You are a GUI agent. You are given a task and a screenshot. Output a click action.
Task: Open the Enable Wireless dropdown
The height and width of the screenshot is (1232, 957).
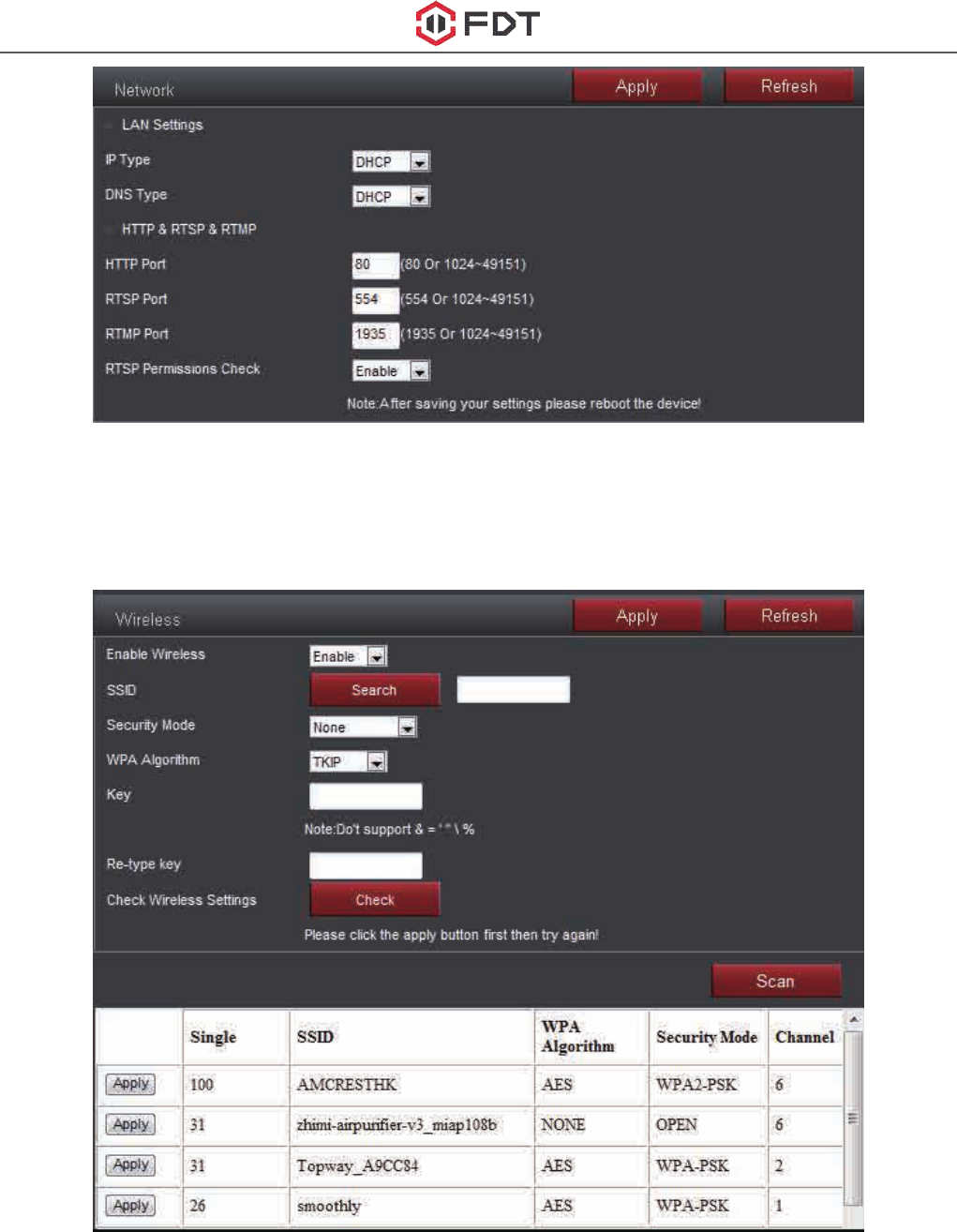point(349,656)
